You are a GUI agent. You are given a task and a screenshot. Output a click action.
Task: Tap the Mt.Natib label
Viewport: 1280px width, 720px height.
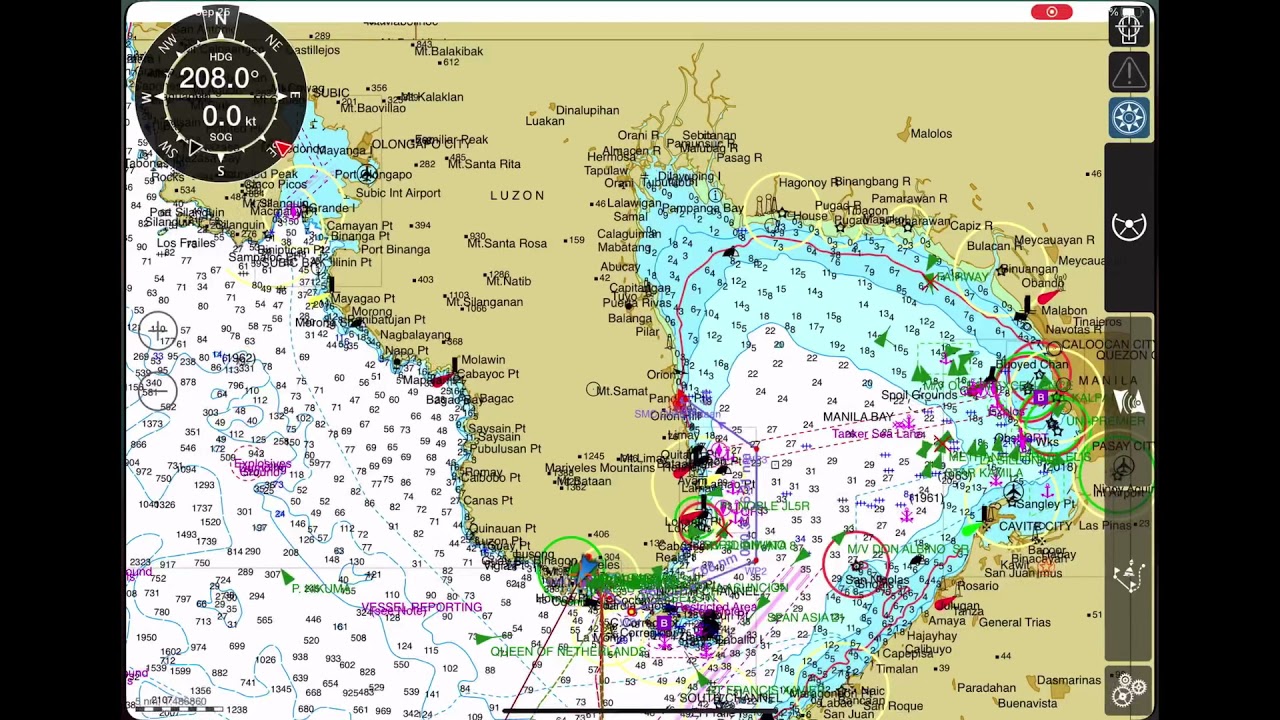[509, 281]
